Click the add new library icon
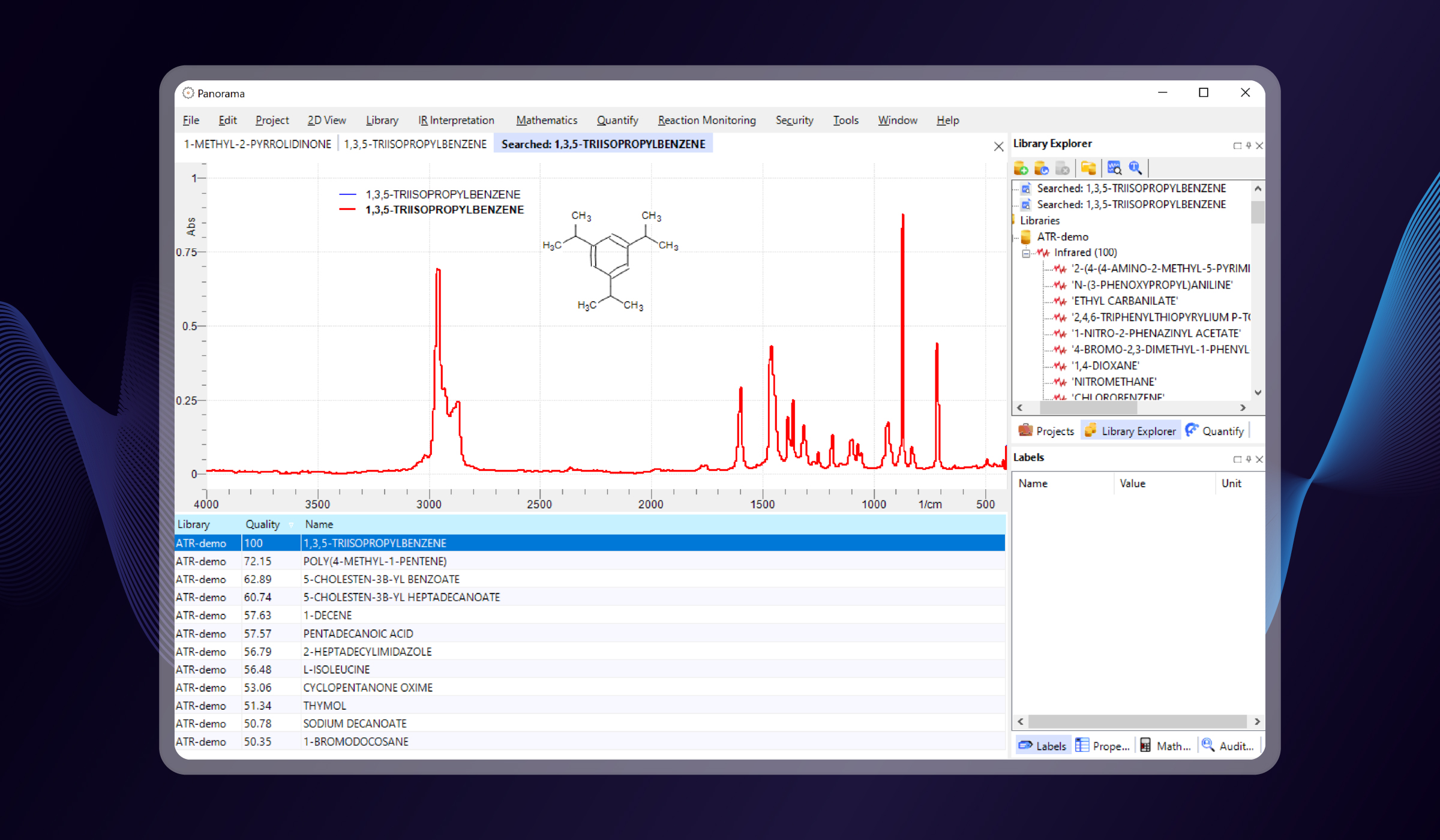The height and width of the screenshot is (840, 1440). coord(1021,168)
